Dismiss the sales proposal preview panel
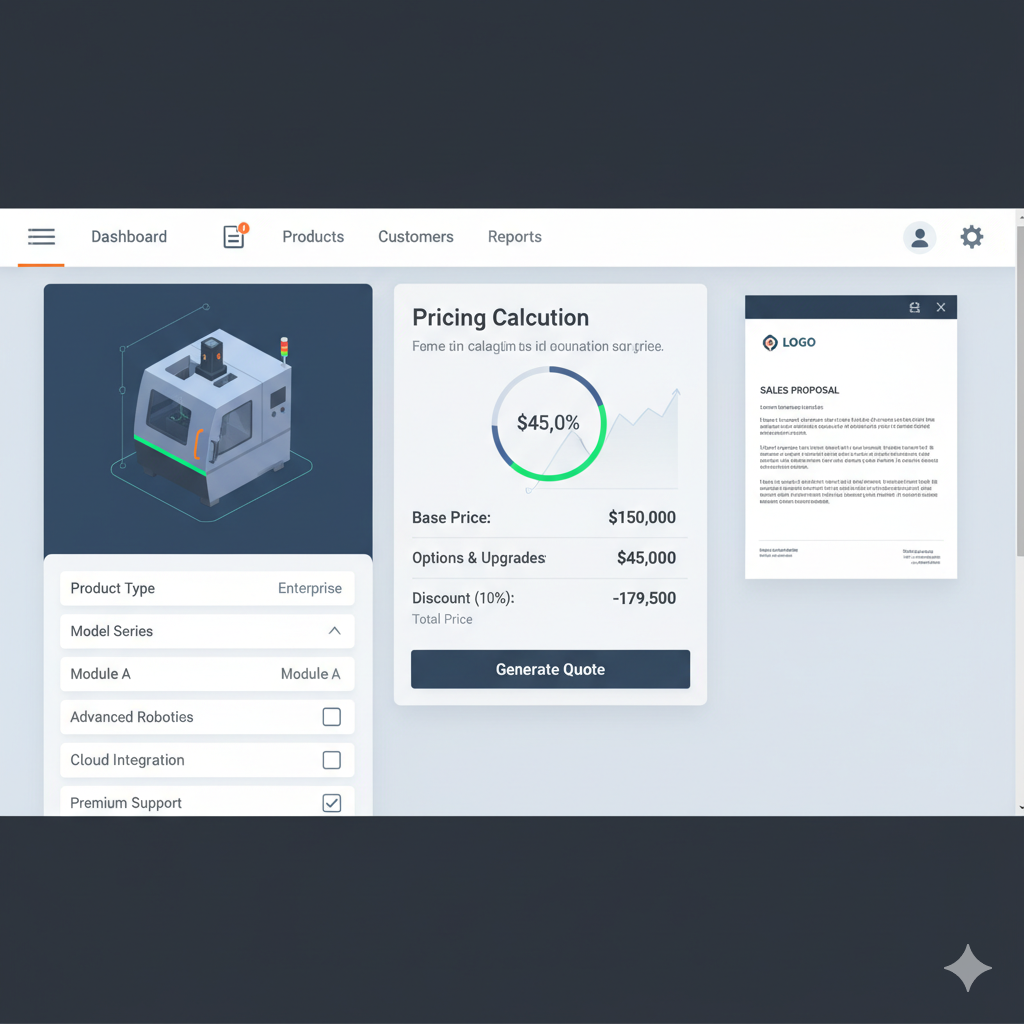1024x1024 pixels. pyautogui.click(x=941, y=307)
